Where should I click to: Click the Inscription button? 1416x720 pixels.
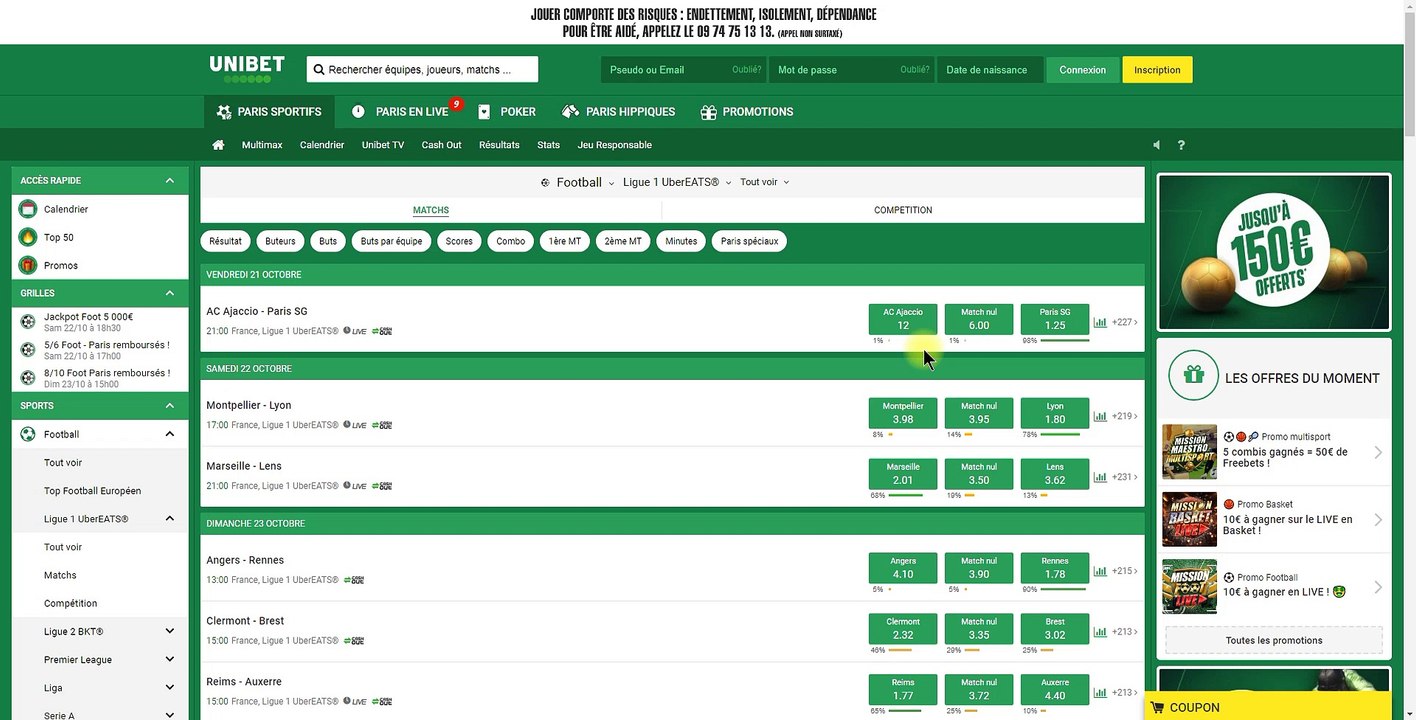pyautogui.click(x=1157, y=70)
